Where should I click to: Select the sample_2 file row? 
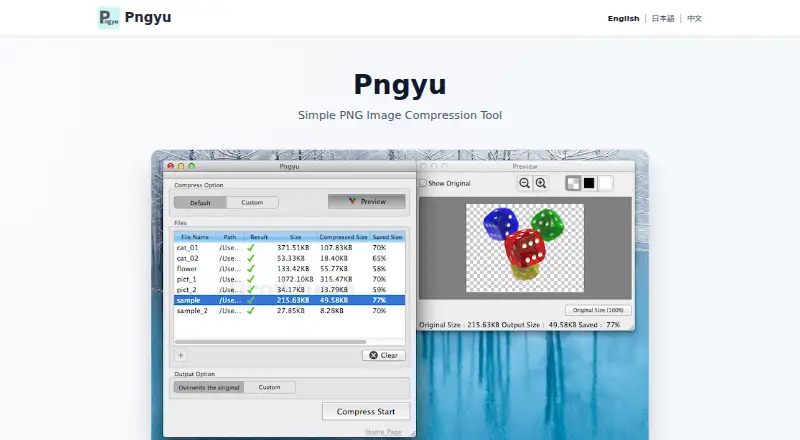tap(289, 310)
